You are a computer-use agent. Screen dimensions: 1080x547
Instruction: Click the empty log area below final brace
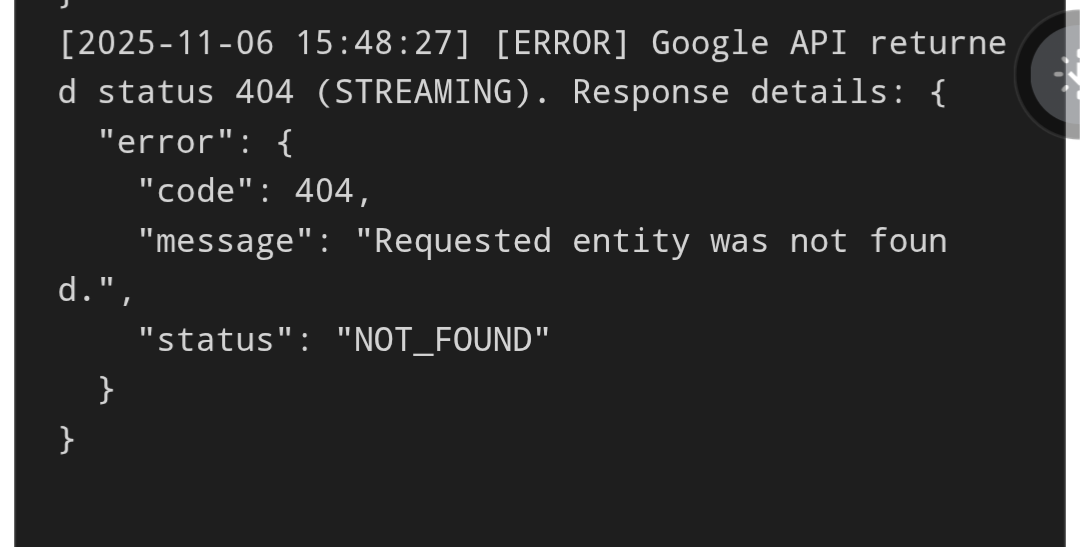(x=540, y=503)
